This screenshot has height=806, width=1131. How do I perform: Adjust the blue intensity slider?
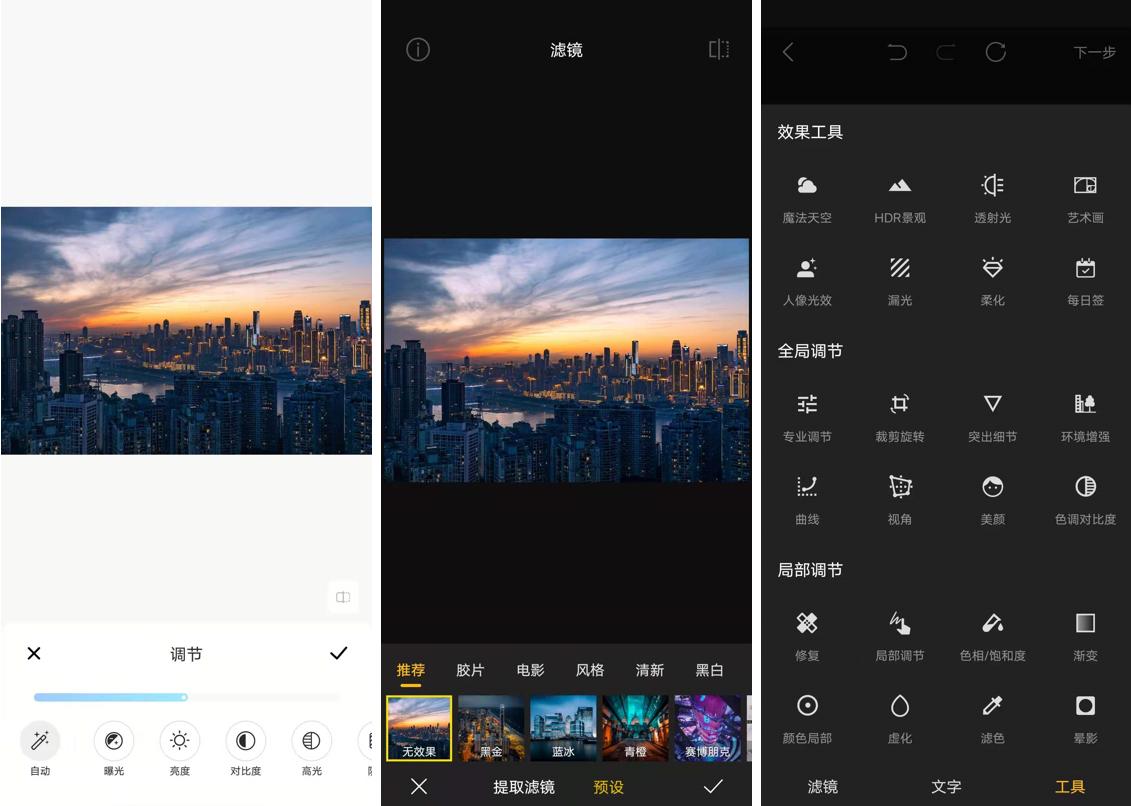[186, 697]
